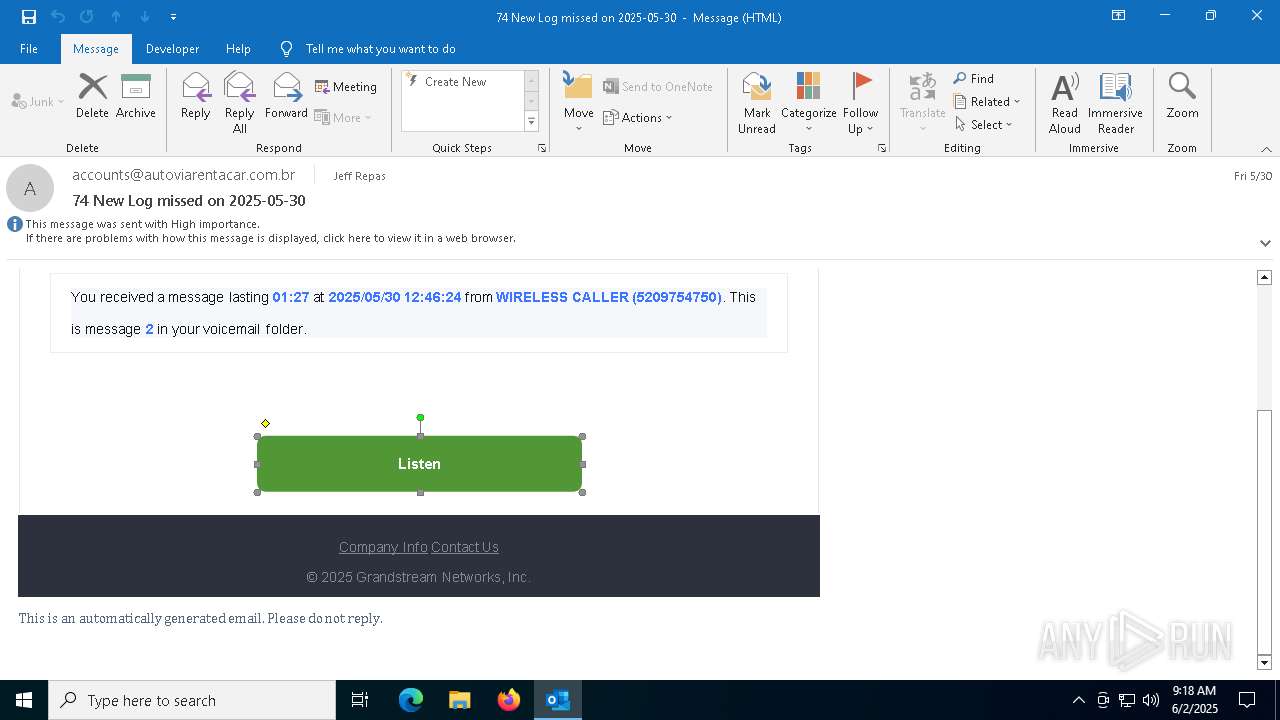The width and height of the screenshot is (1280, 720).
Task: Click the Tell me what you want to do box
Action: tap(380, 49)
